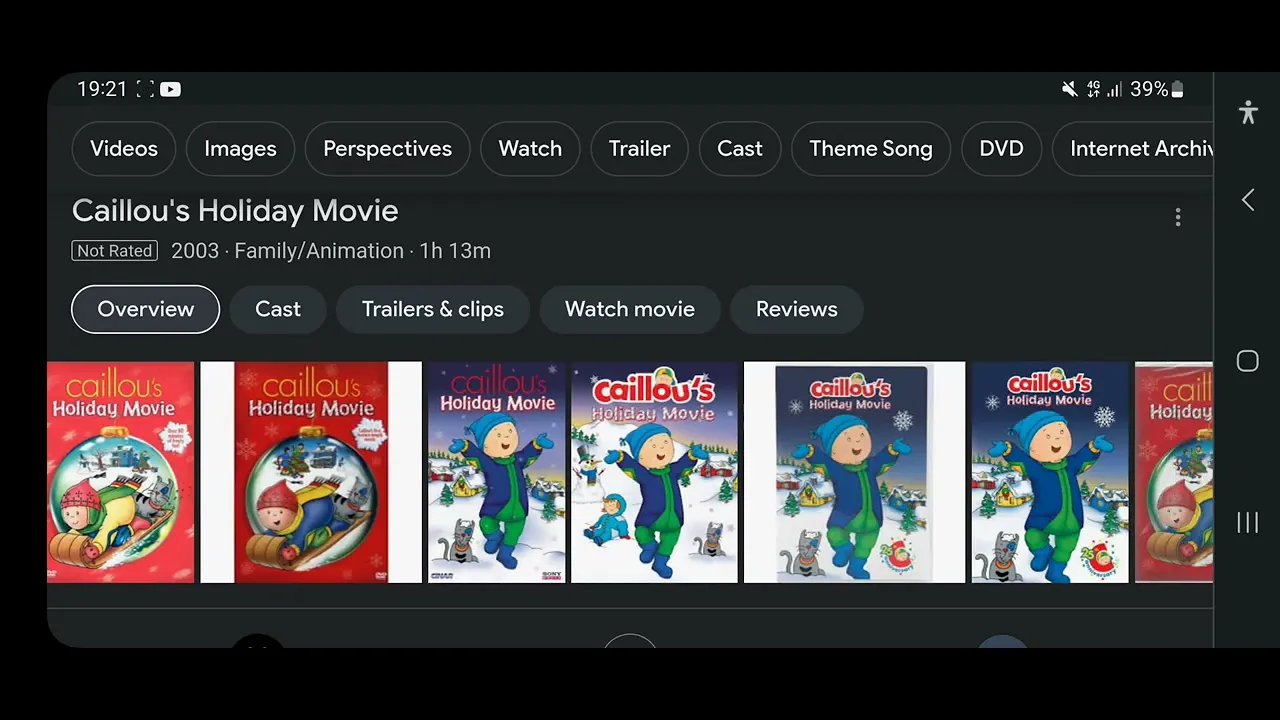Open the recent apps bars icon
The image size is (1280, 720).
pyautogui.click(x=1248, y=522)
